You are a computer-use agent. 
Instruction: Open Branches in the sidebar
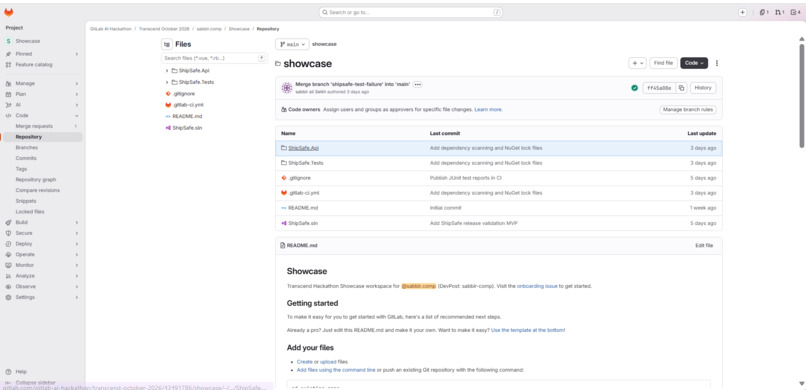41,147
